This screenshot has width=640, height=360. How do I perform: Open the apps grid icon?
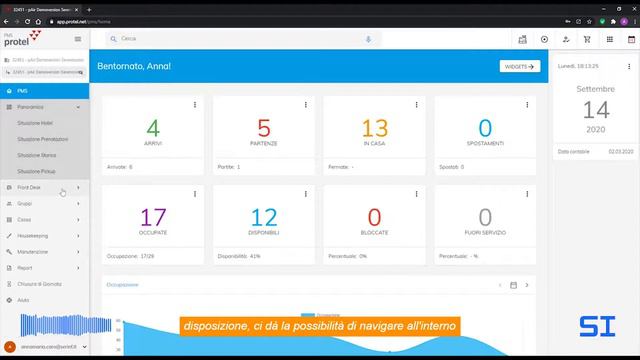pyautogui.click(x=610, y=40)
